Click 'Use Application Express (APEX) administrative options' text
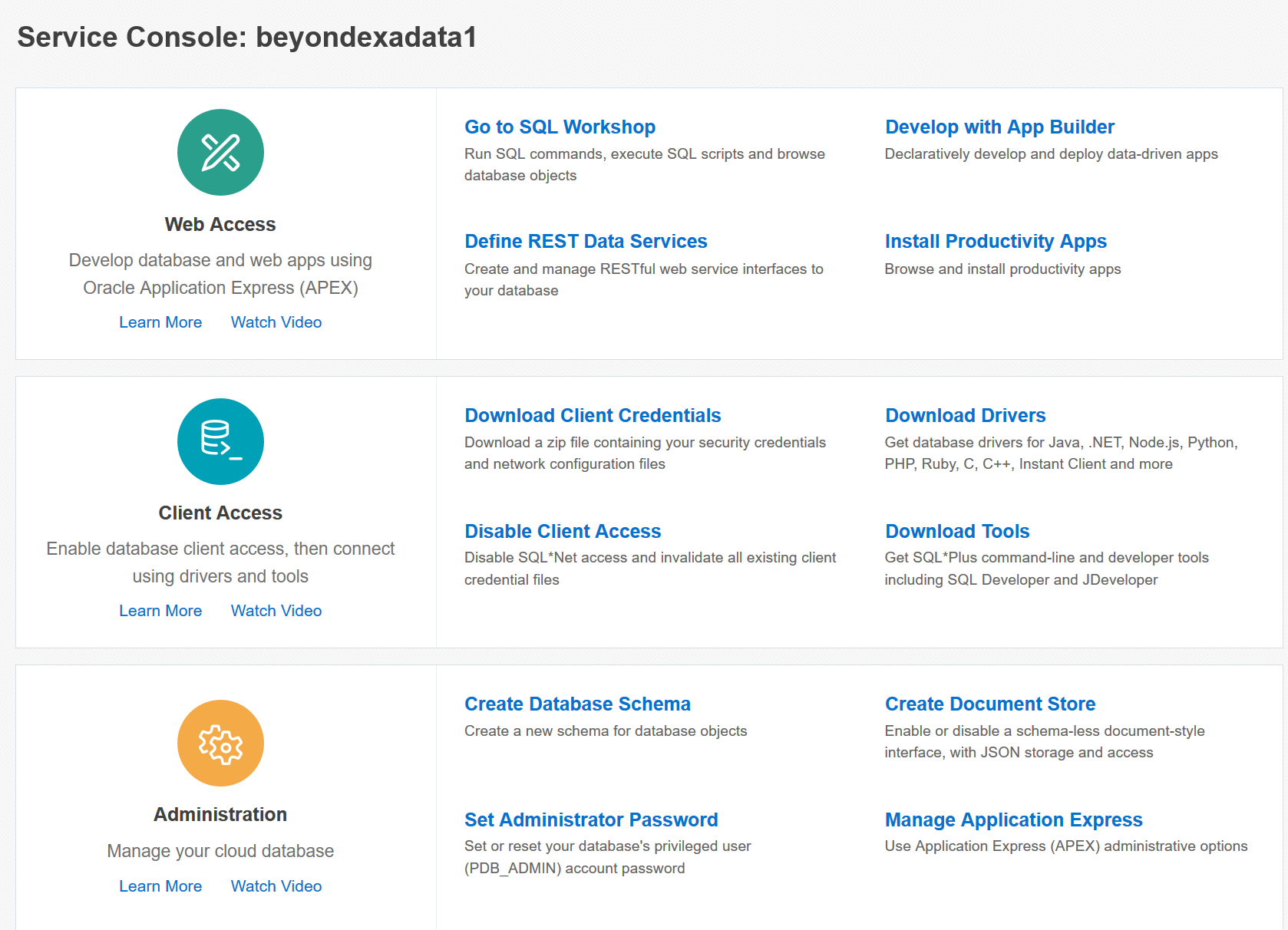1288x930 pixels. pyautogui.click(x=1066, y=846)
